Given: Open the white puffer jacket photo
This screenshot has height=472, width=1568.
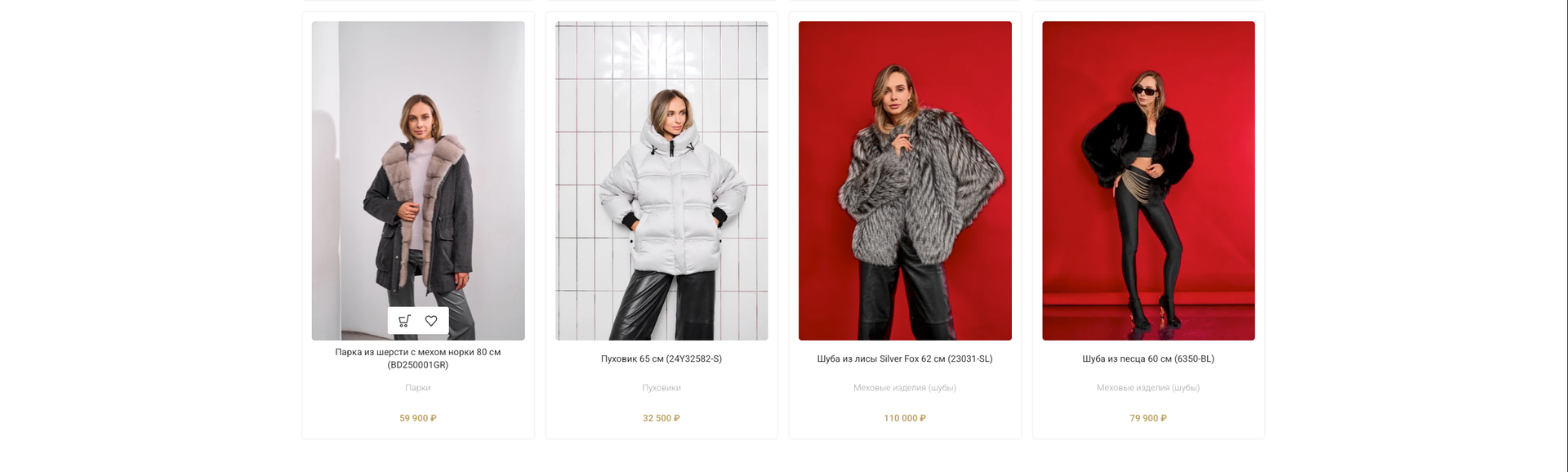Looking at the screenshot, I should click(661, 180).
